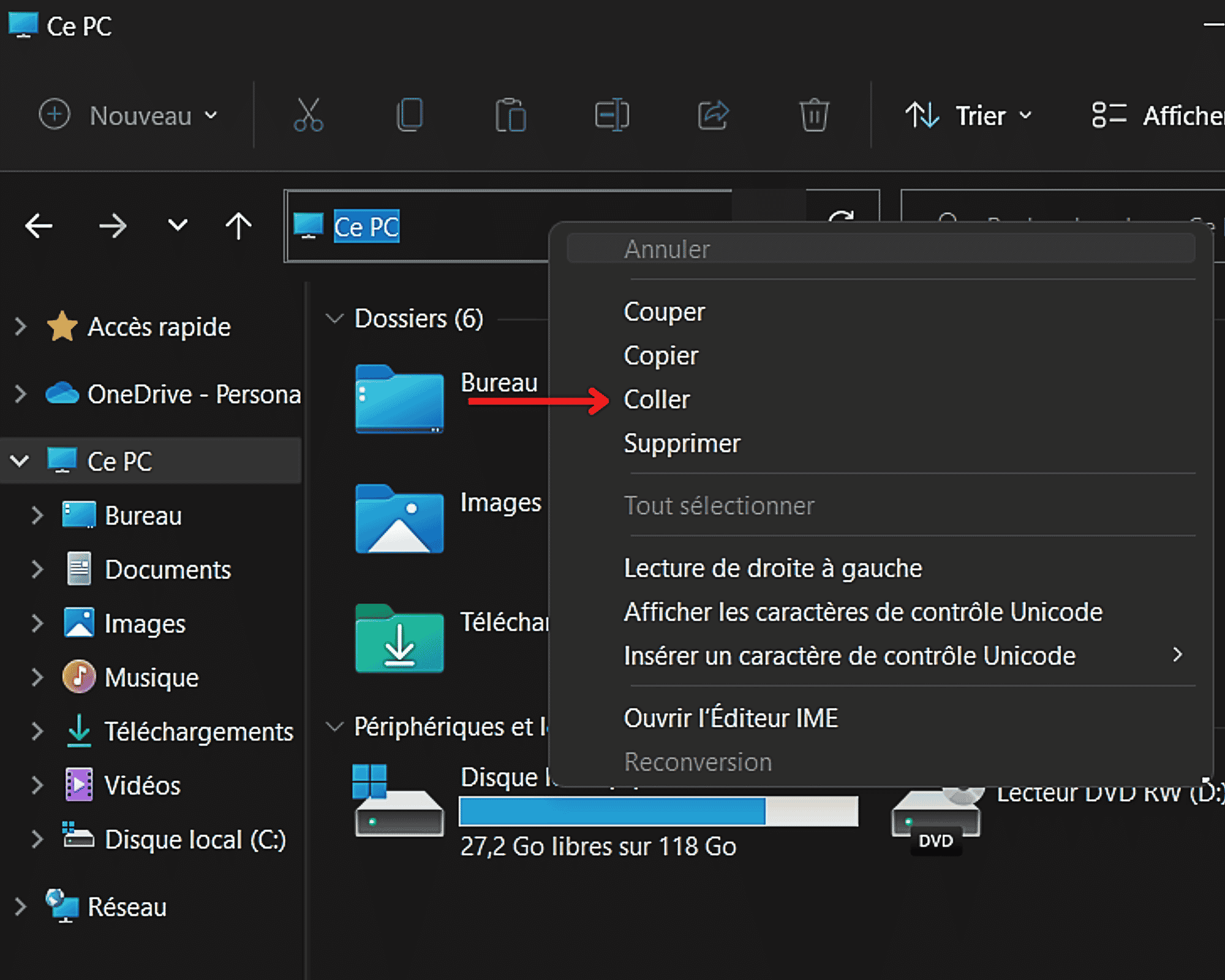Select Accès rapide star item
Screen dimensions: 1225x980
coord(139,326)
